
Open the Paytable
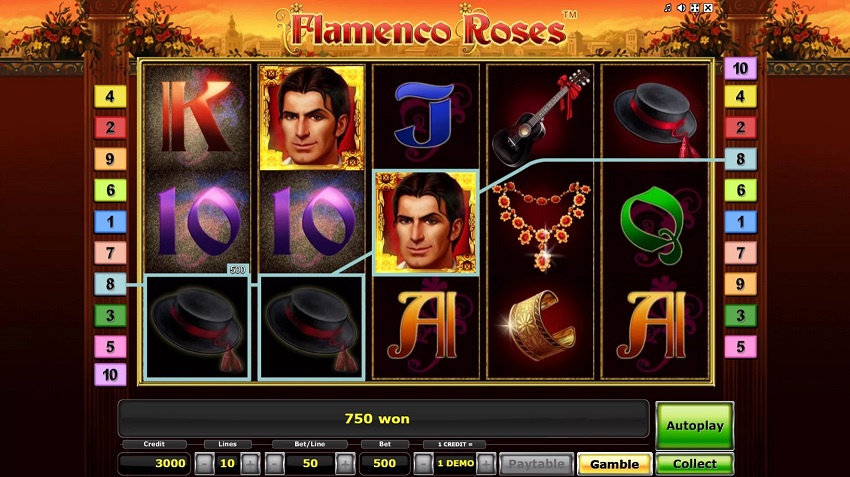(x=536, y=464)
